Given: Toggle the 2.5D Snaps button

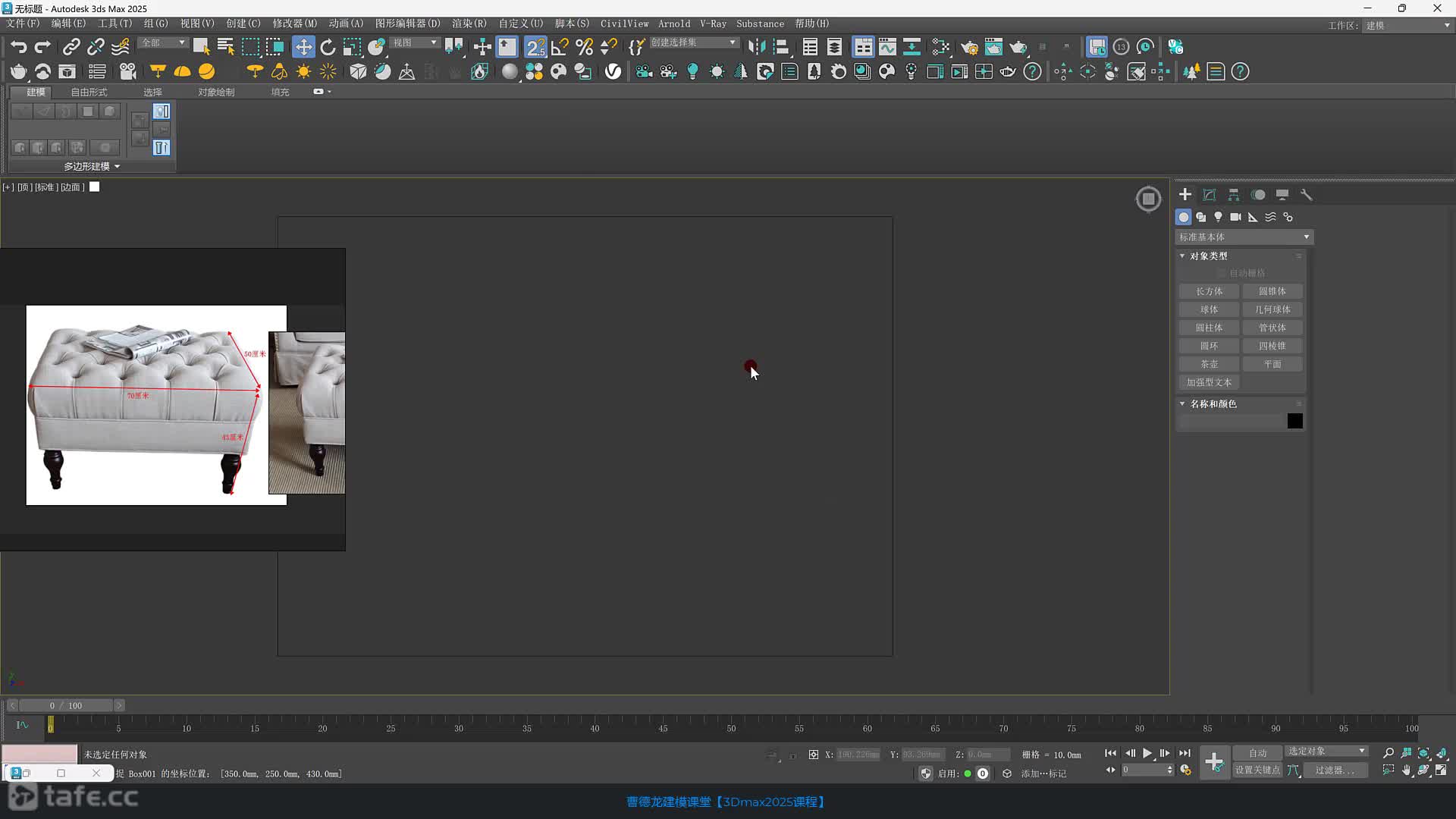Looking at the screenshot, I should coord(535,47).
